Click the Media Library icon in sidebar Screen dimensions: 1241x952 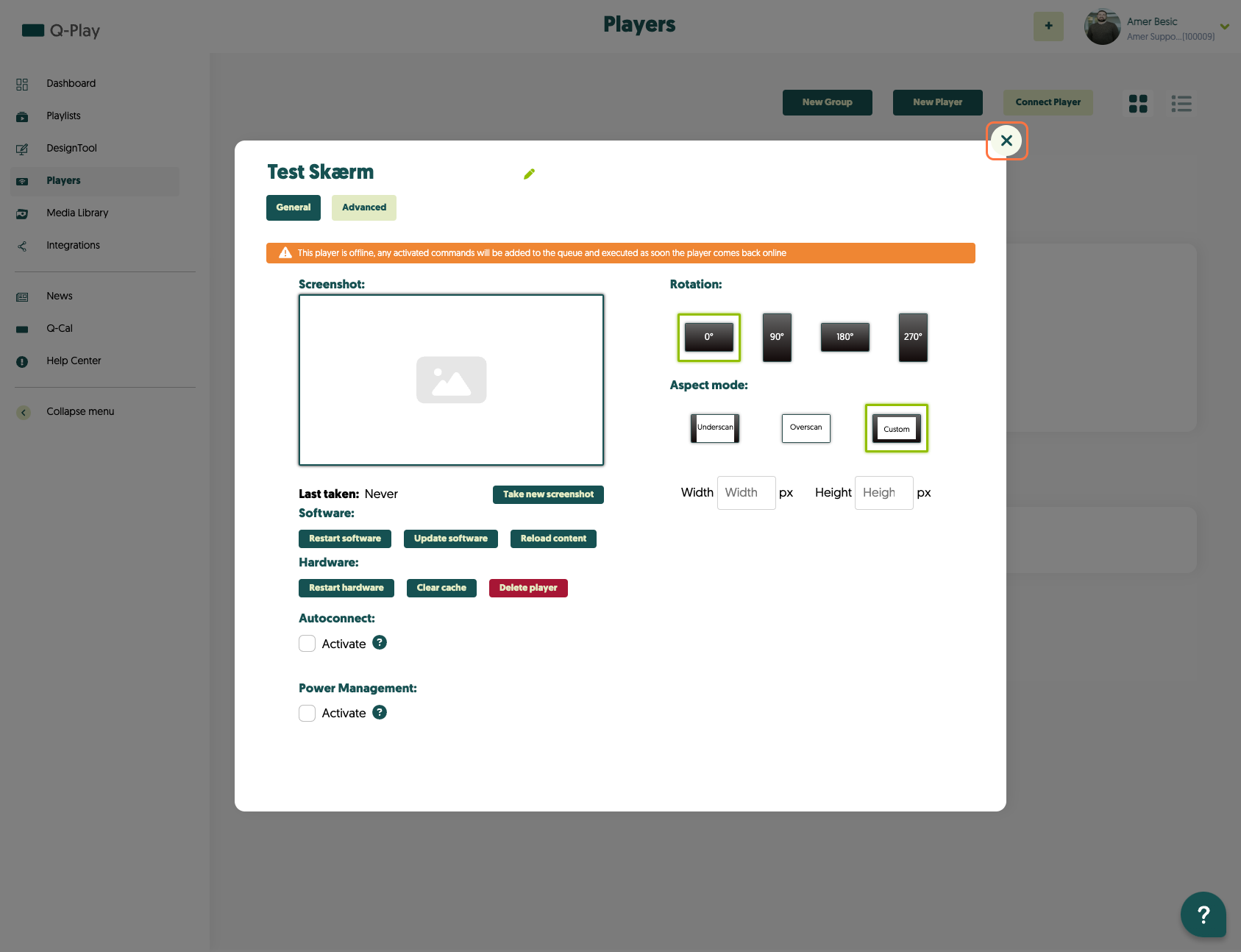pos(22,213)
